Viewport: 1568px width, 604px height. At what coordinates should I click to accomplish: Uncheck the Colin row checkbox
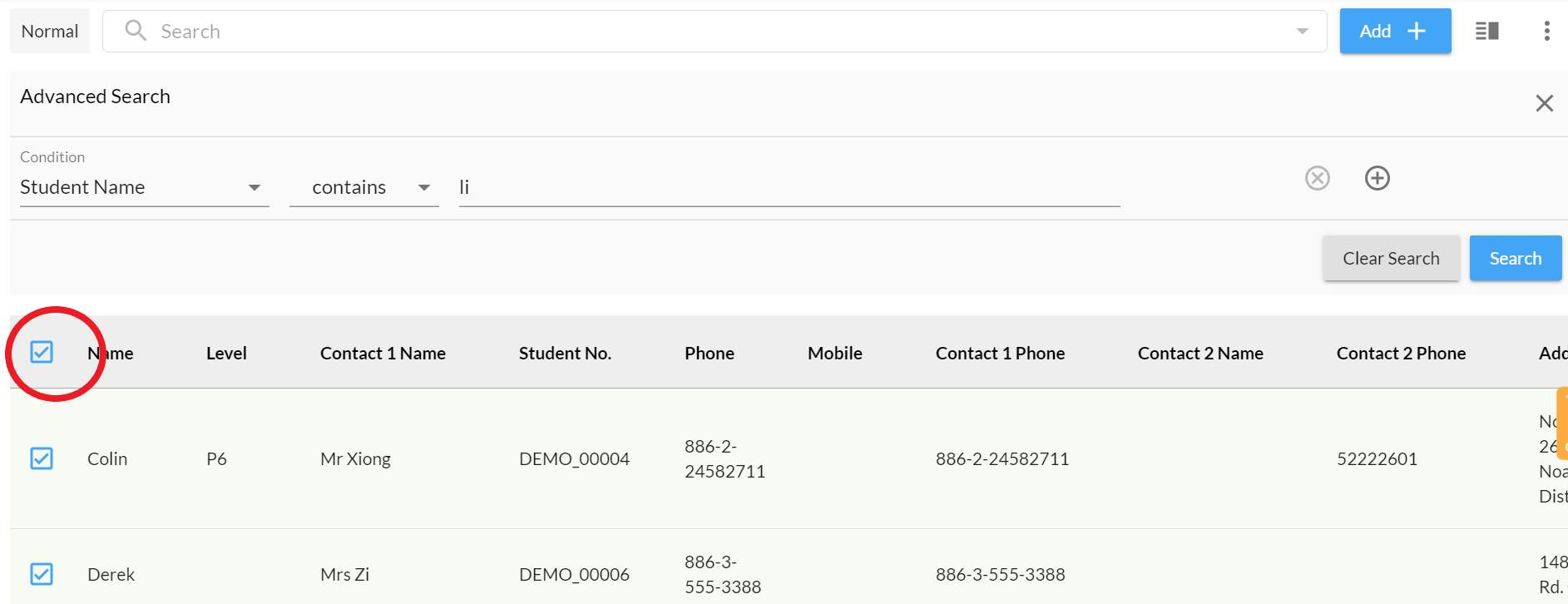tap(42, 458)
